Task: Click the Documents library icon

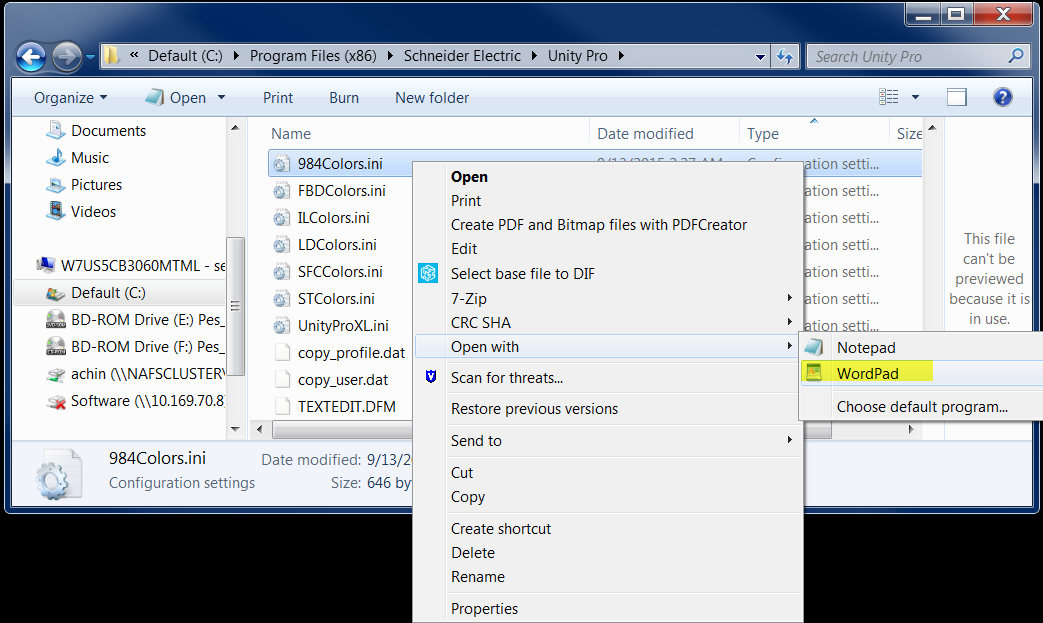Action: (56, 130)
